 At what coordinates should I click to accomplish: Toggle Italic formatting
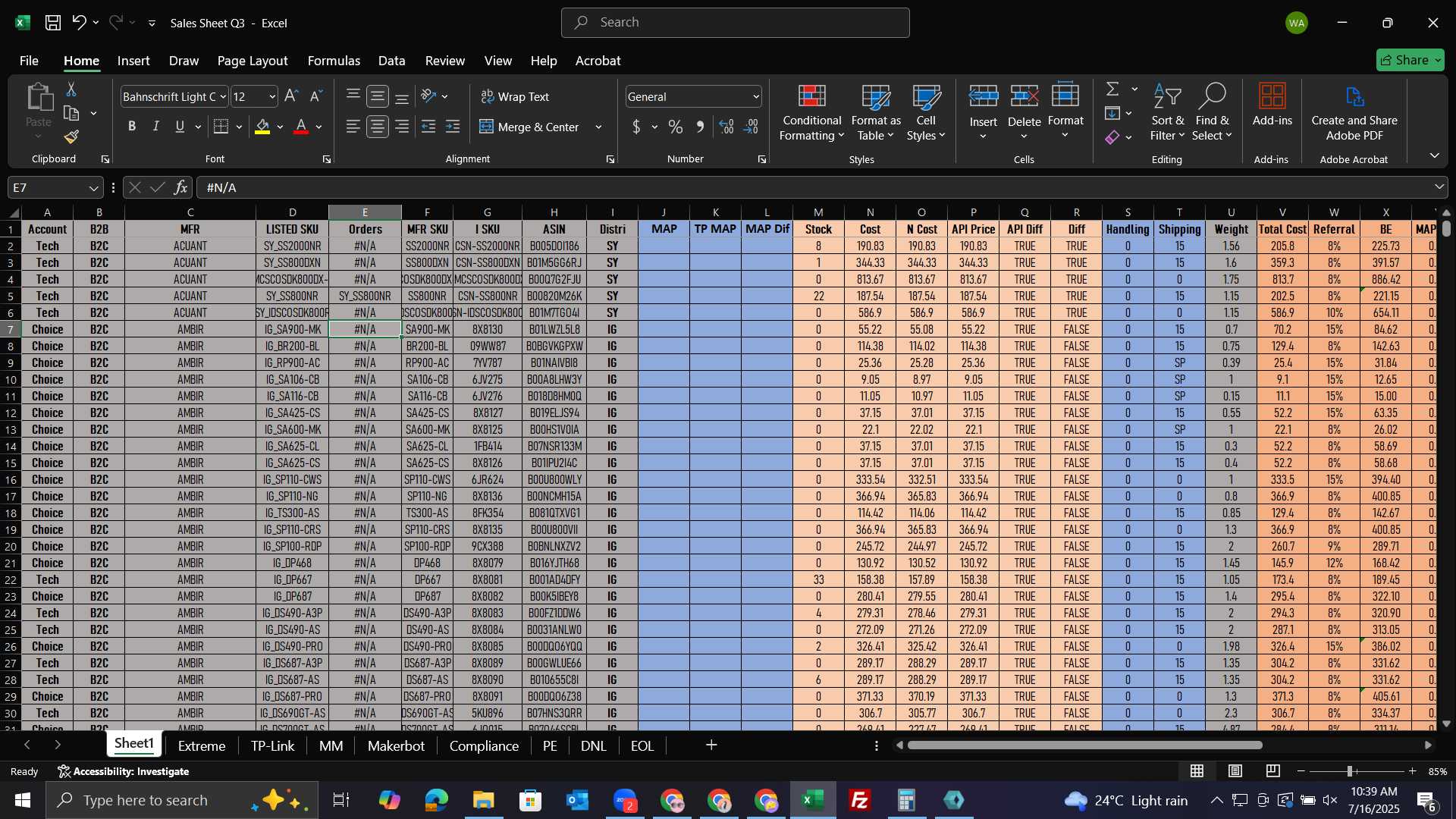(156, 127)
